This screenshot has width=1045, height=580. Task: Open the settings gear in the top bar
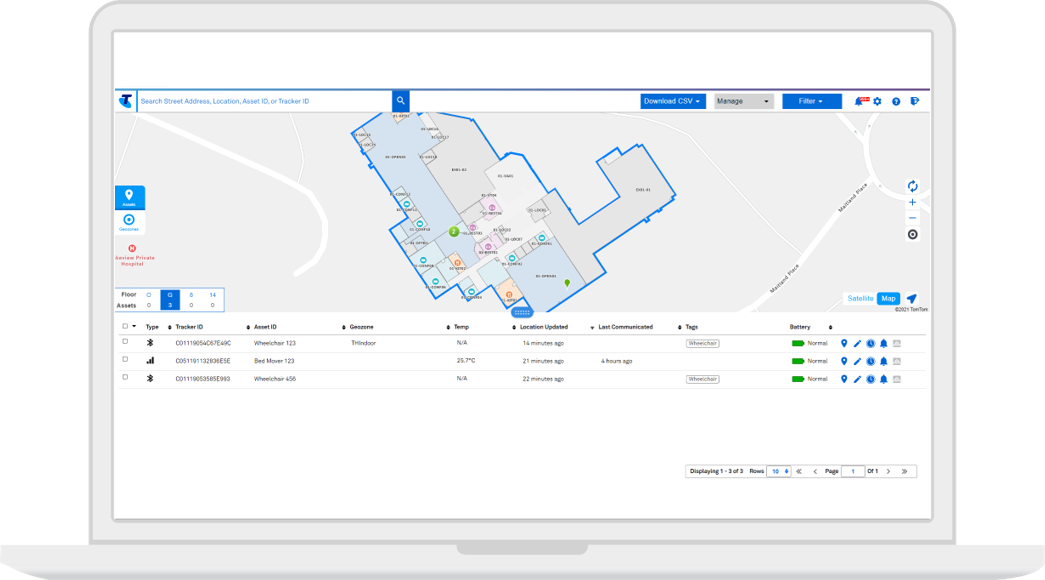[x=877, y=101]
